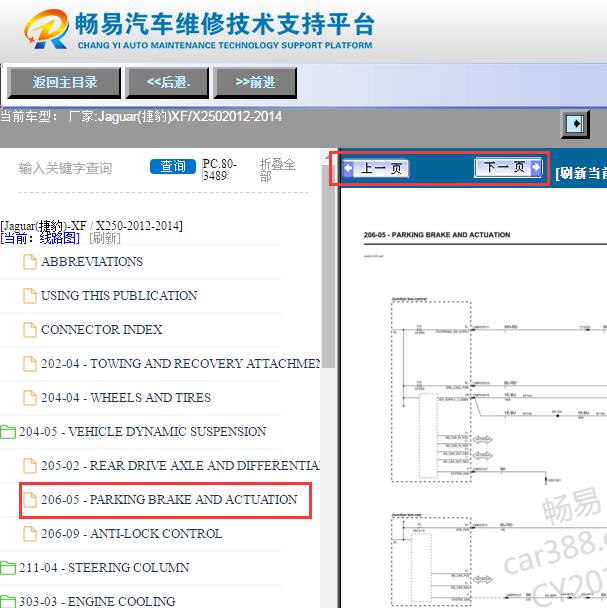The width and height of the screenshot is (607, 608).
Task: Expand 303-03 Engine Cooling folder icon
Action: pos(8,601)
